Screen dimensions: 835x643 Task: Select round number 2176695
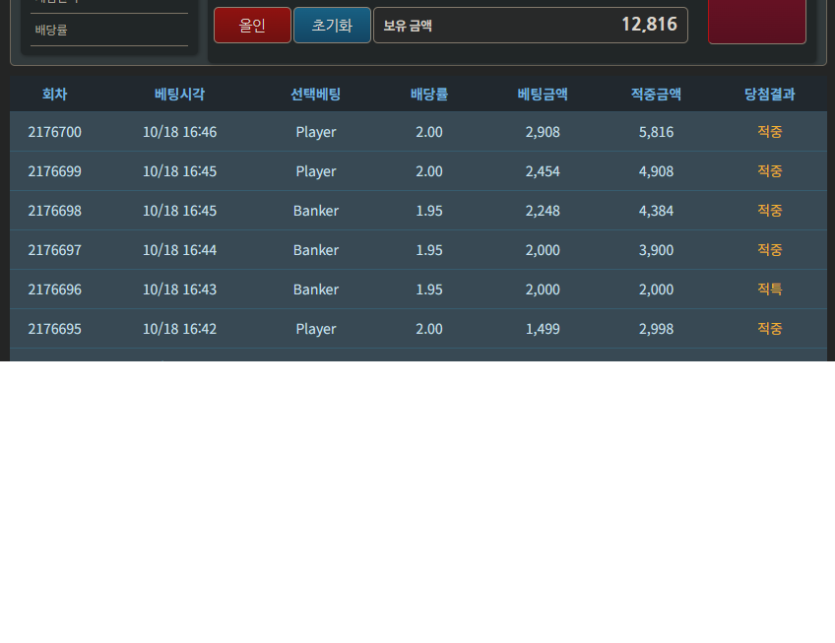tap(55, 329)
